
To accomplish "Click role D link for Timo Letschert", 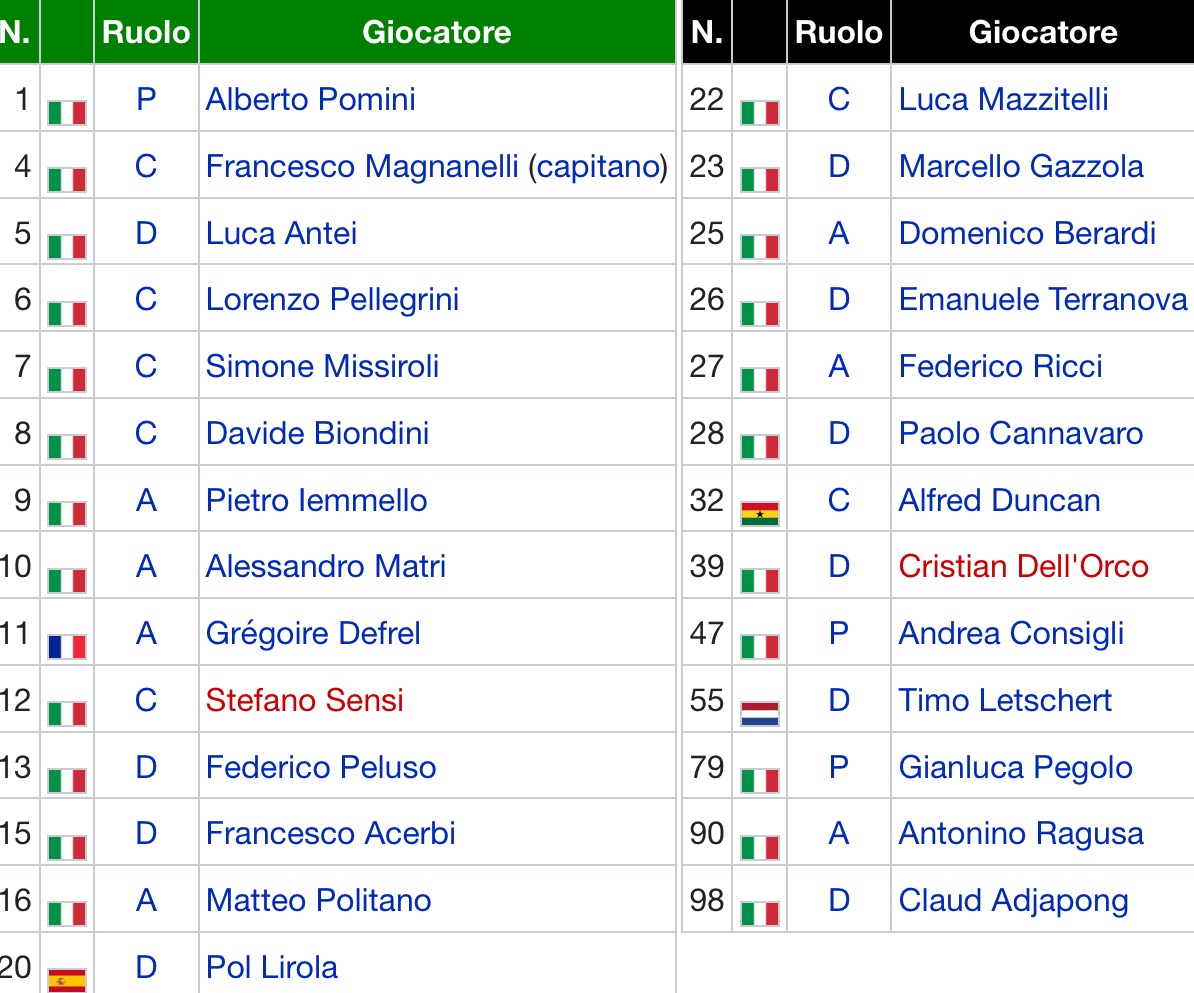I will pyautogui.click(x=839, y=700).
